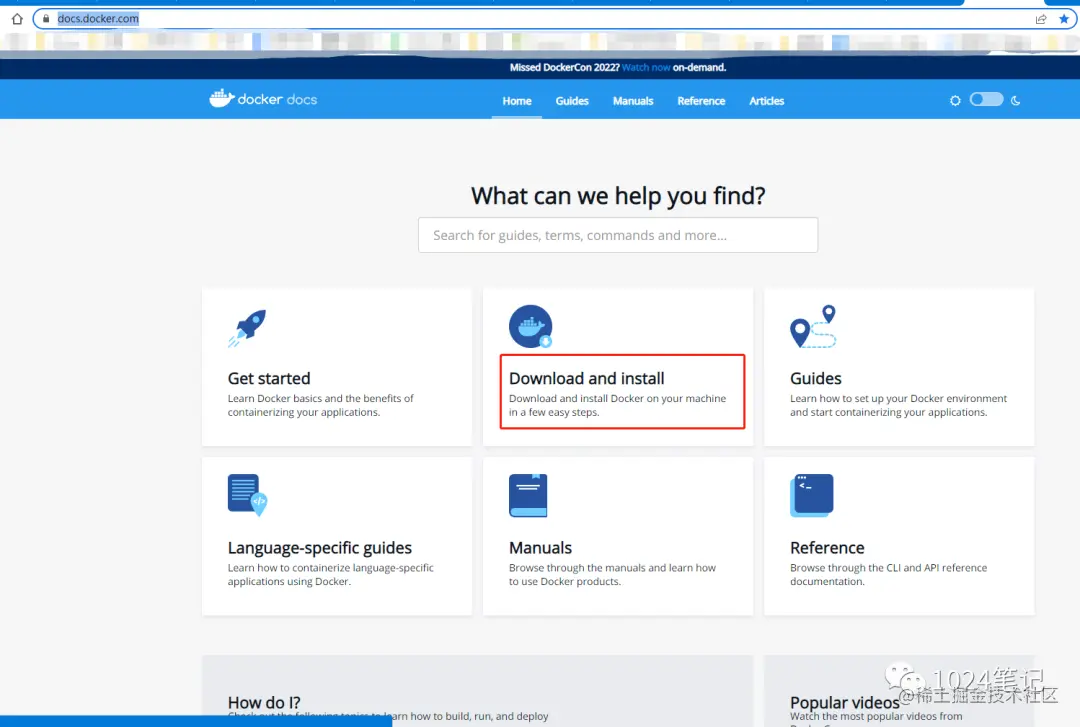Image resolution: width=1080 pixels, height=727 pixels.
Task: Click 'Browse through the manuals' description
Action: click(x=612, y=575)
